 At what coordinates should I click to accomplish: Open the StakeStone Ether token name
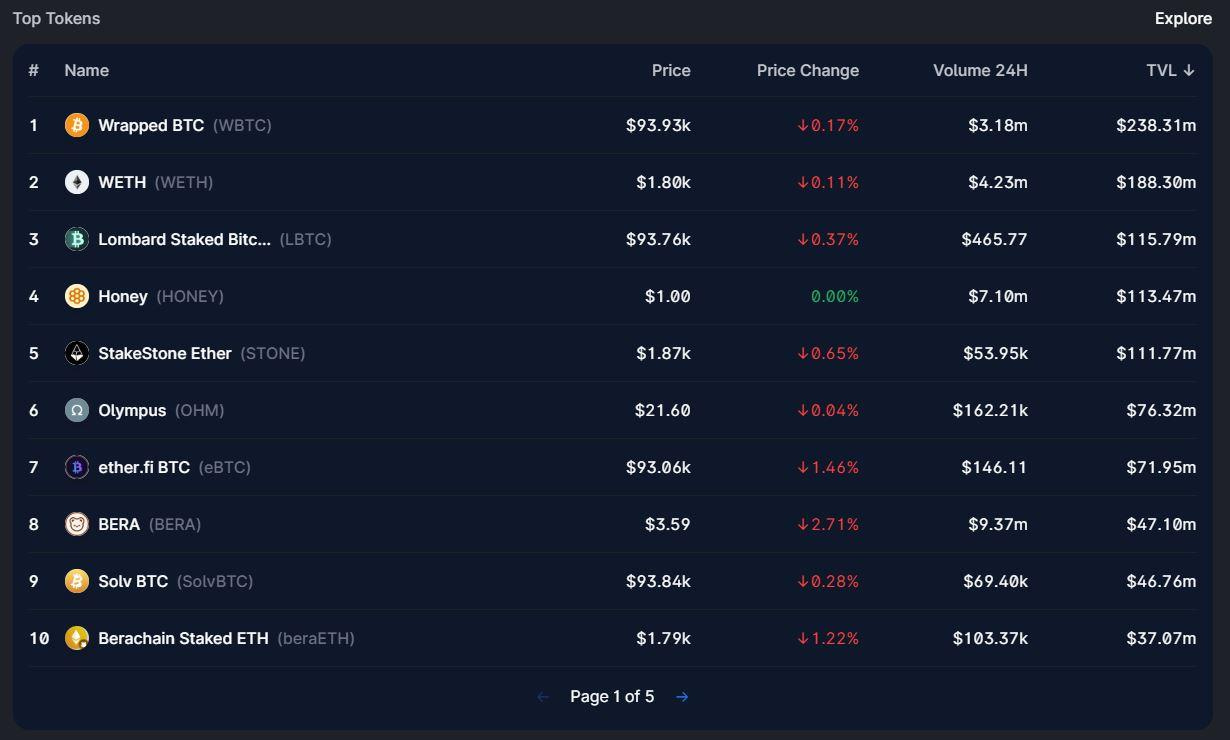[x=165, y=353]
